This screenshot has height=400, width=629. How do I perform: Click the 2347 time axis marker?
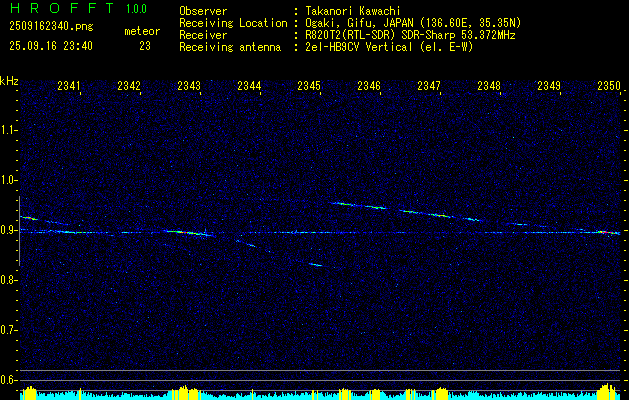pyautogui.click(x=429, y=86)
